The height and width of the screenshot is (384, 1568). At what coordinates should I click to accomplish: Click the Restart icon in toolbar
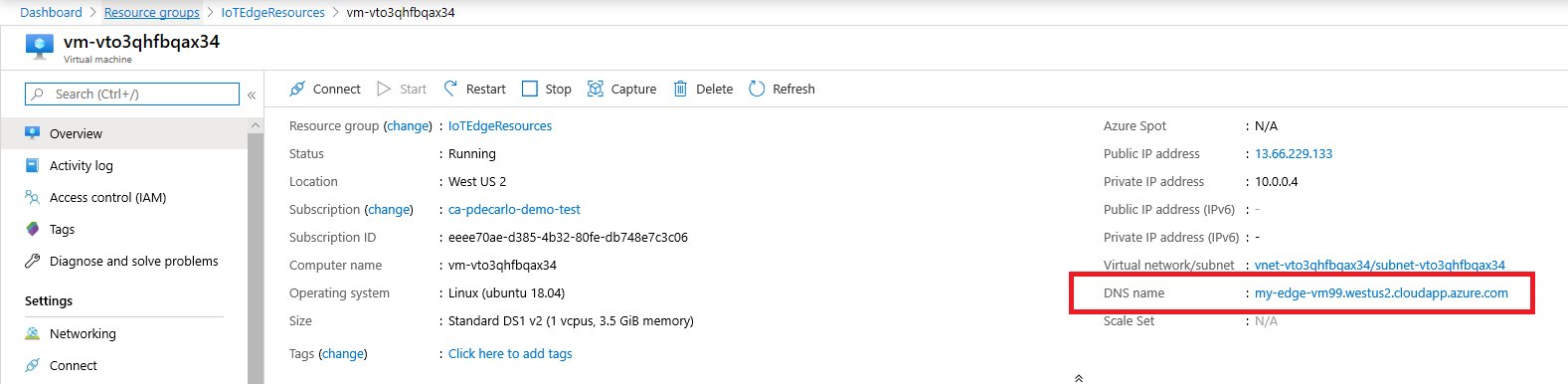(x=451, y=89)
